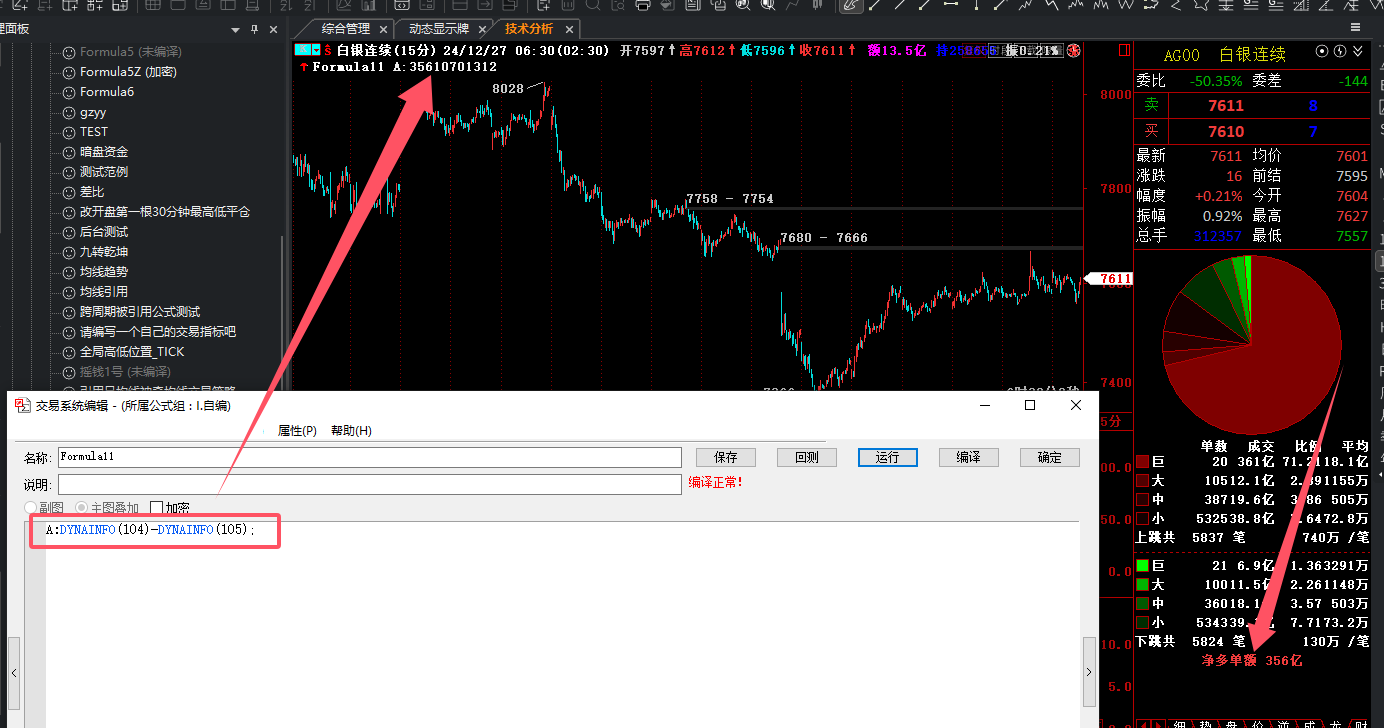Viewport: 1384px width, 728px height.
Task: Close the formula tree panel
Action: (273, 29)
